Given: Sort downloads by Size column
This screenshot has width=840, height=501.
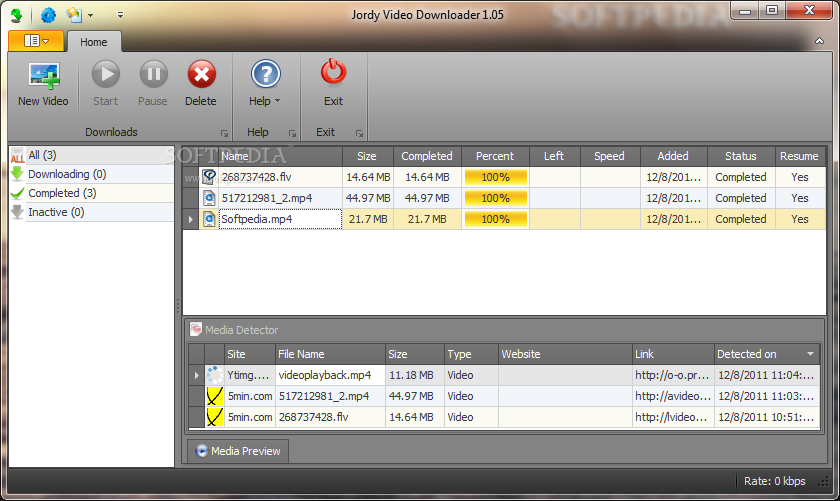Looking at the screenshot, I should point(368,156).
